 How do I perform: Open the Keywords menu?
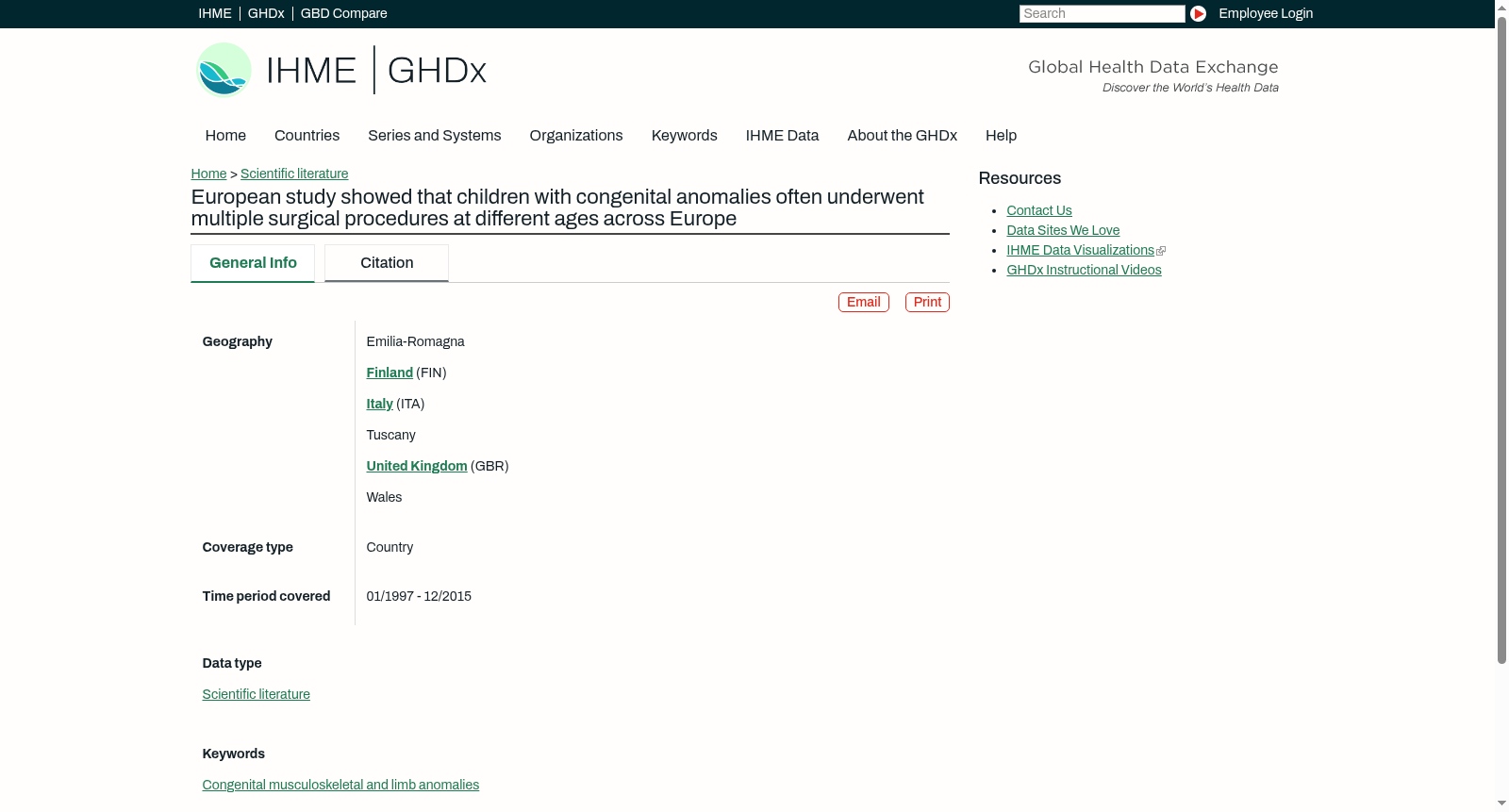coord(684,136)
